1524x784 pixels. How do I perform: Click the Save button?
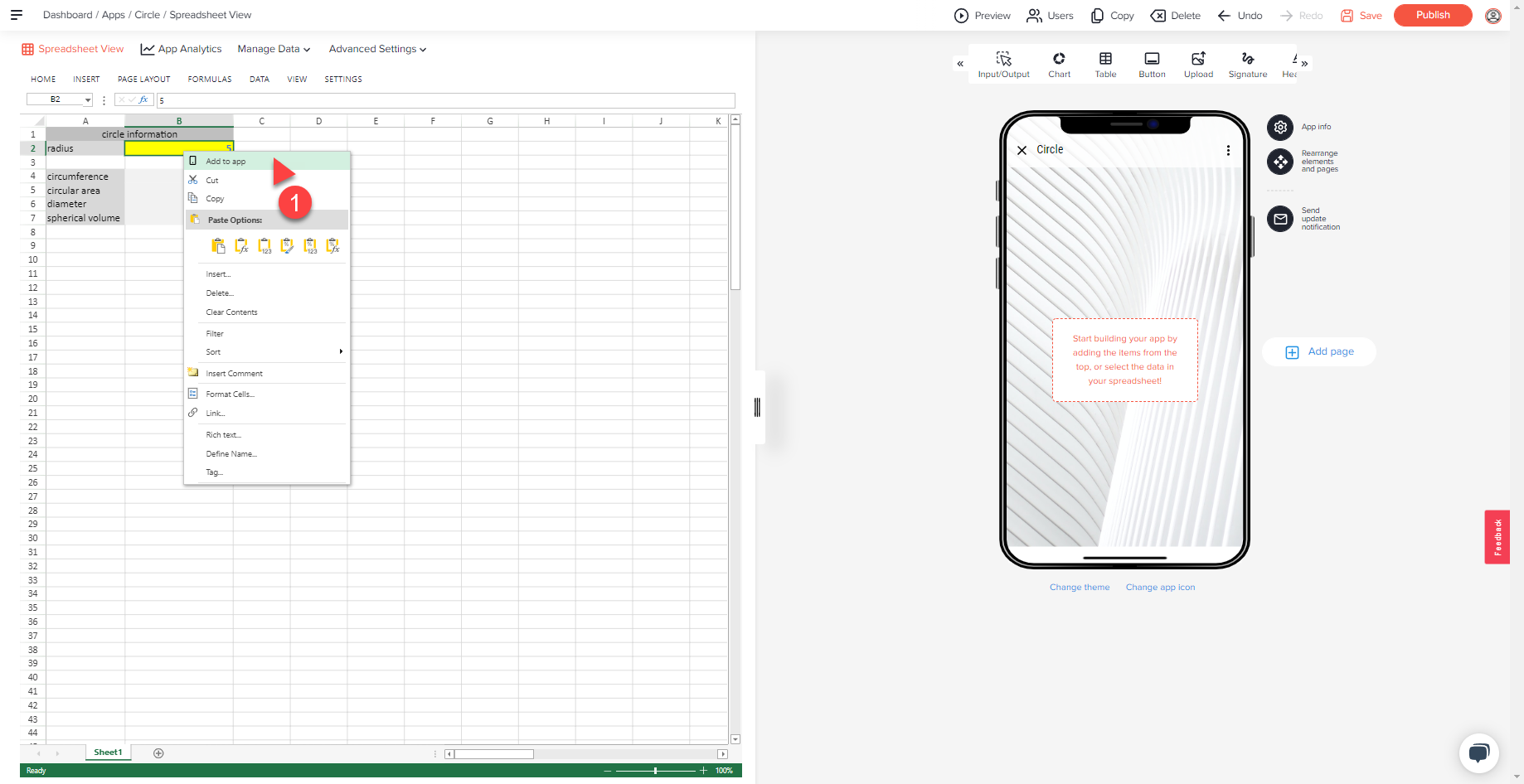[1361, 16]
